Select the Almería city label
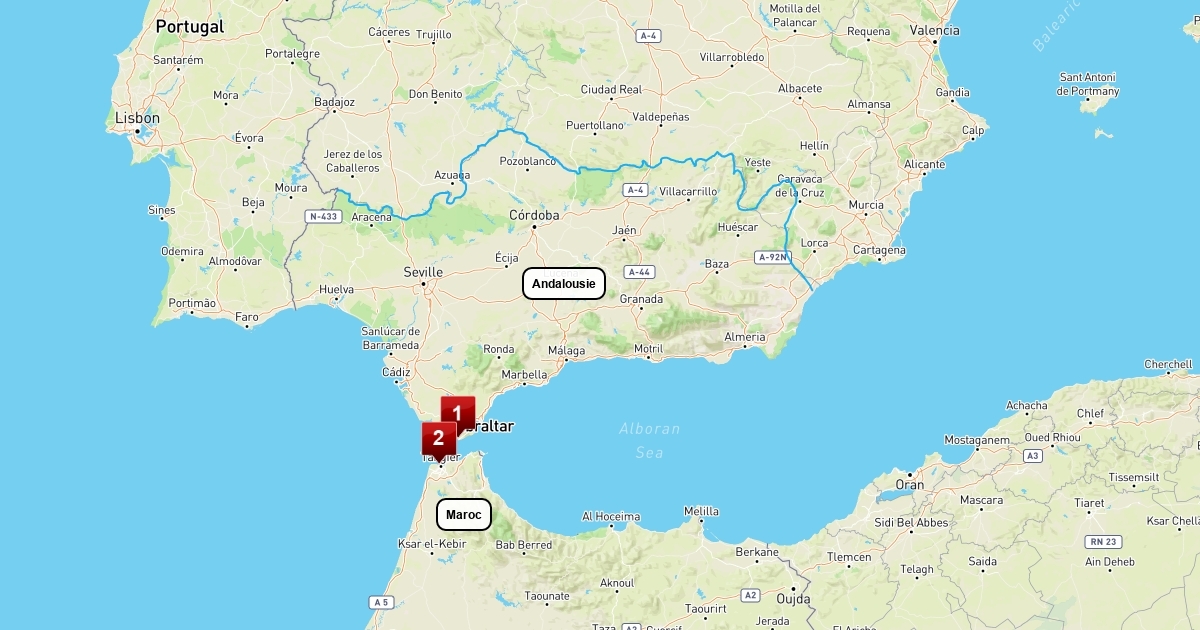The width and height of the screenshot is (1200, 630). pyautogui.click(x=745, y=338)
